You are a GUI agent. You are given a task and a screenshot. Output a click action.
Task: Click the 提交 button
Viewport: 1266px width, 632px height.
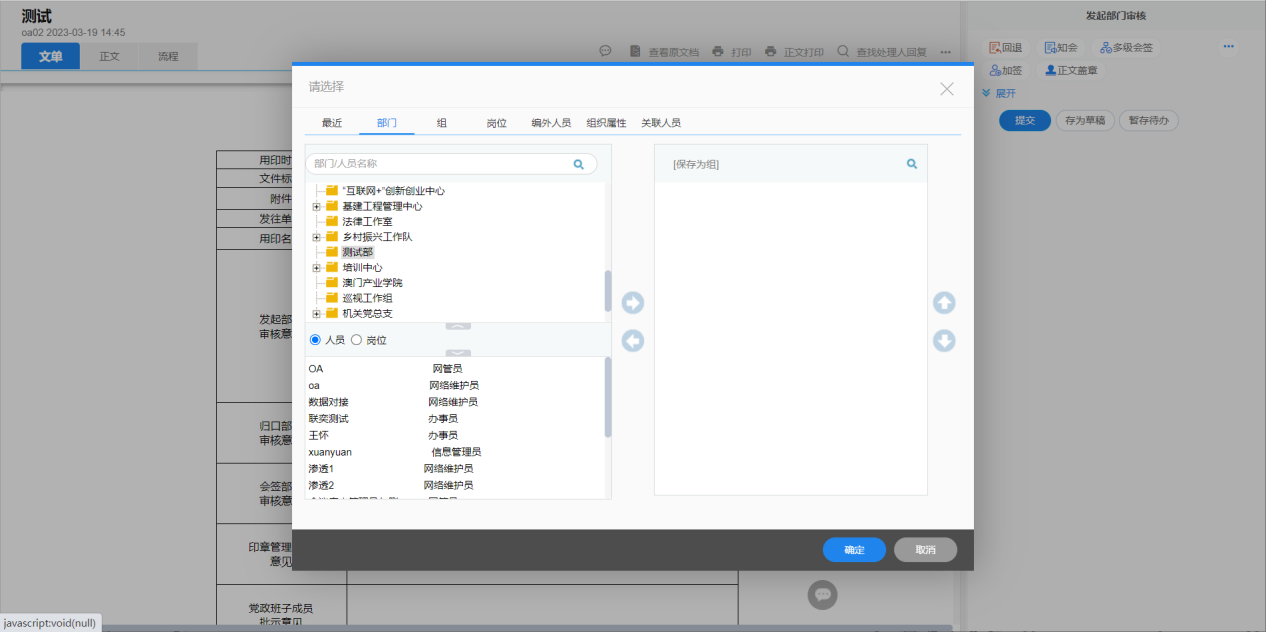1025,120
